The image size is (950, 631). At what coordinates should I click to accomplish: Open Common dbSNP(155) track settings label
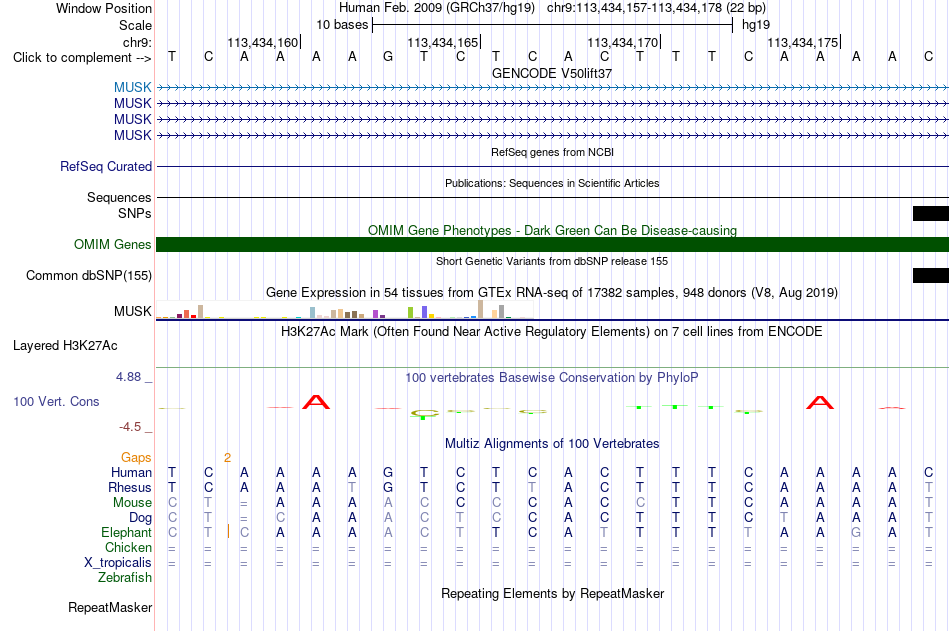click(x=89, y=275)
